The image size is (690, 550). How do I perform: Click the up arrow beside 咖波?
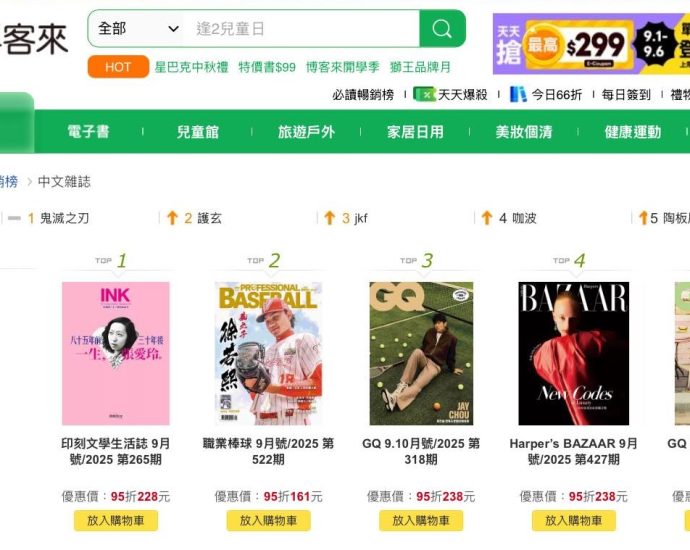(487, 218)
